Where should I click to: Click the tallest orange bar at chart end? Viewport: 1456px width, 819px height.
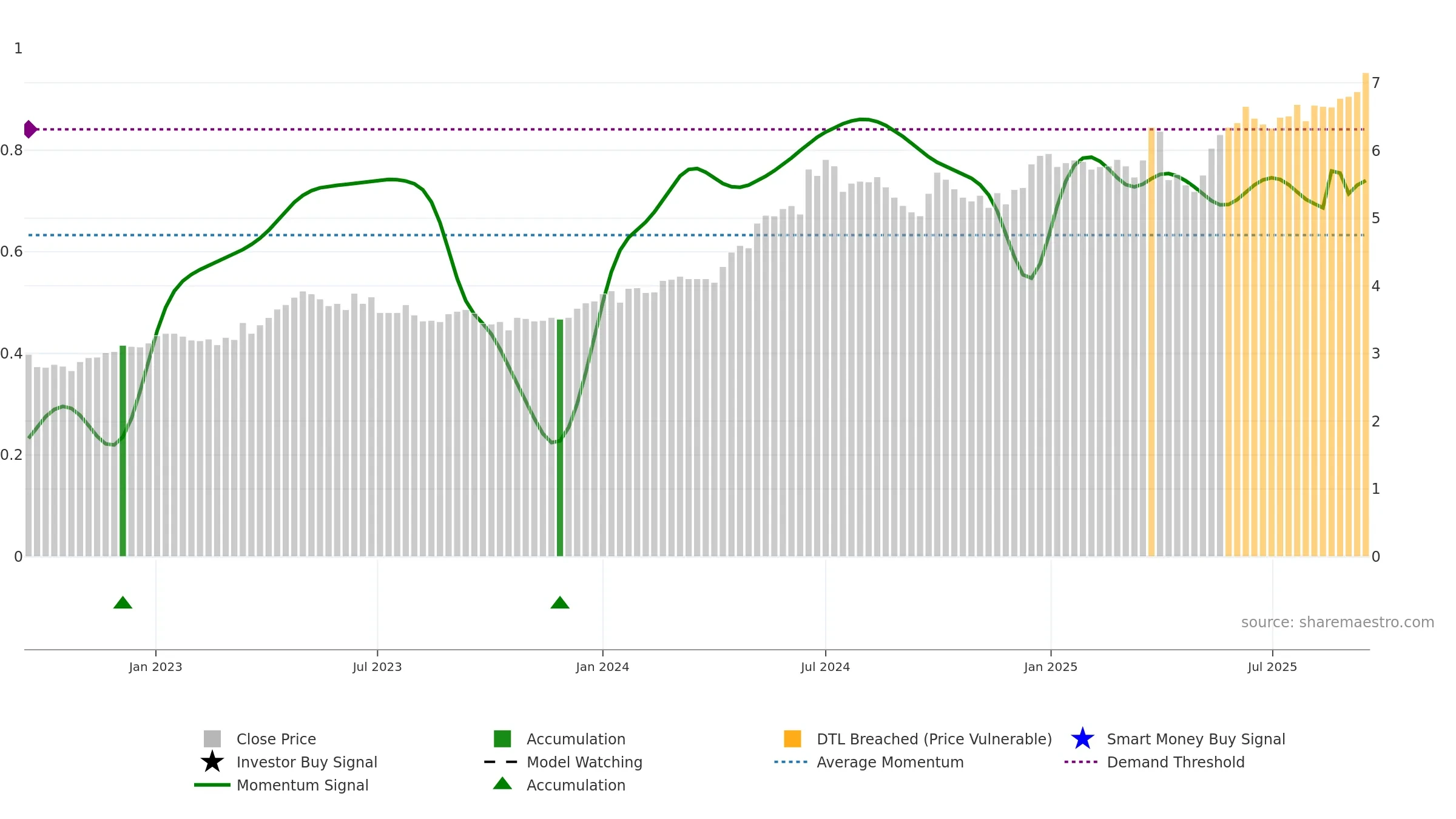coord(1366,314)
